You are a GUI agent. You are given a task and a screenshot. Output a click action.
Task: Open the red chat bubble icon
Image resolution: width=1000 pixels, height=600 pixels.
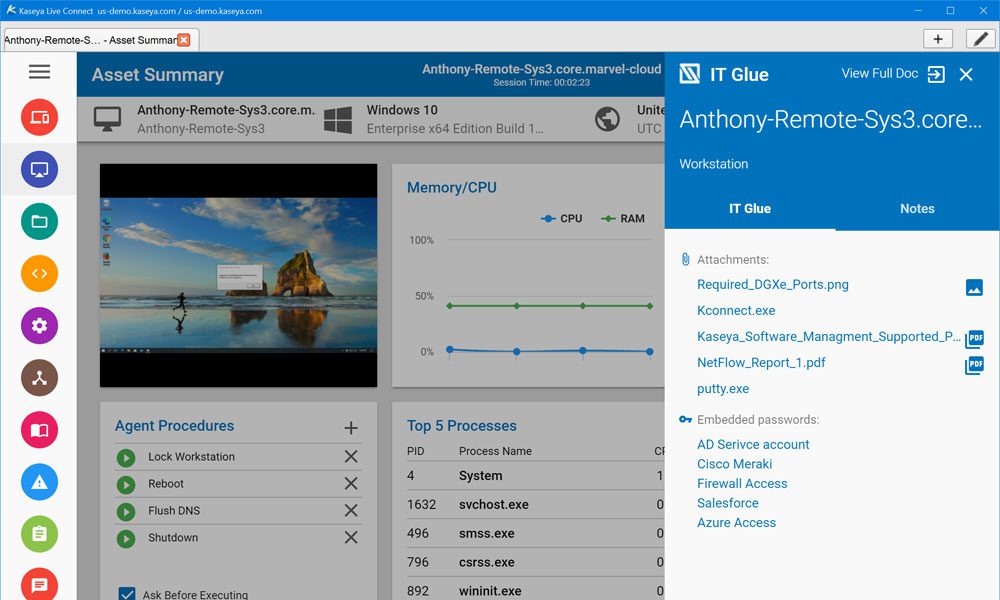point(39,584)
